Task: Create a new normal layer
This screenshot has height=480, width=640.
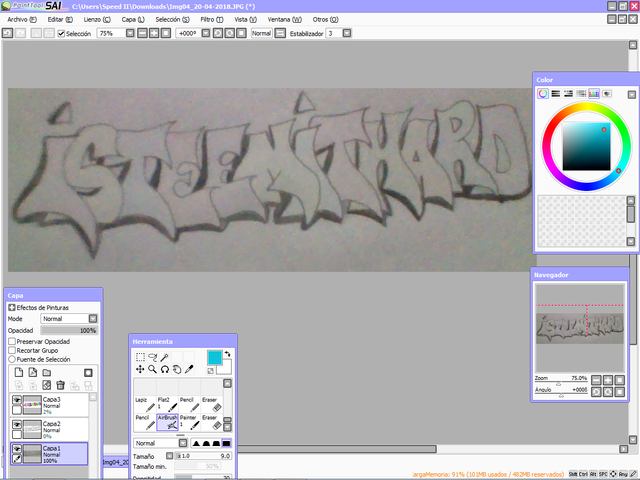Action: 19,372
